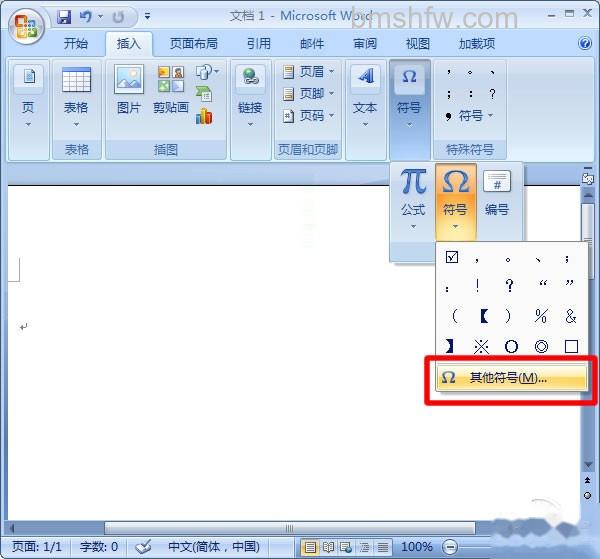
Task: Switch to outline view
Action: [364, 547]
